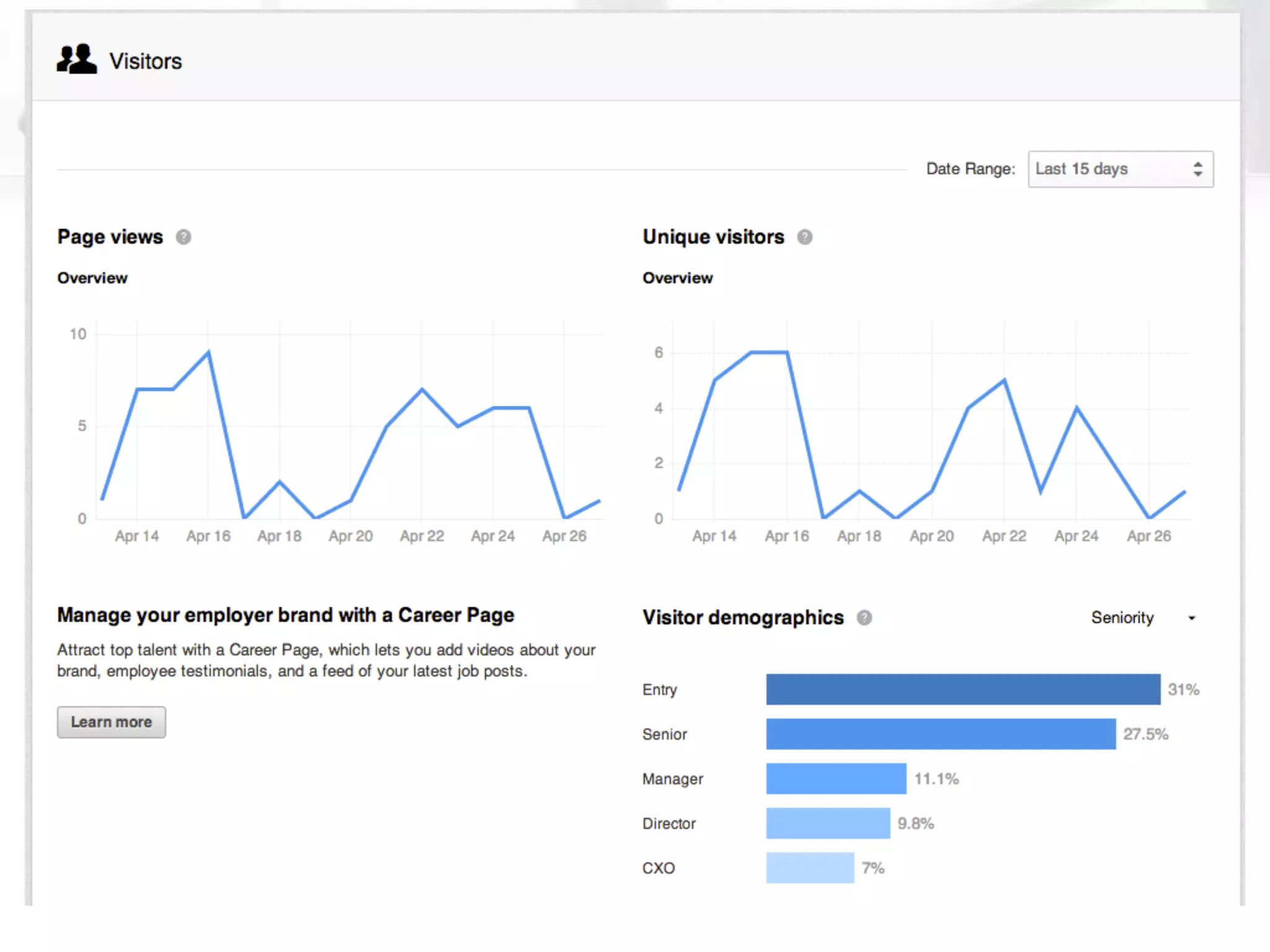Click the Career Page heading

coord(285,615)
